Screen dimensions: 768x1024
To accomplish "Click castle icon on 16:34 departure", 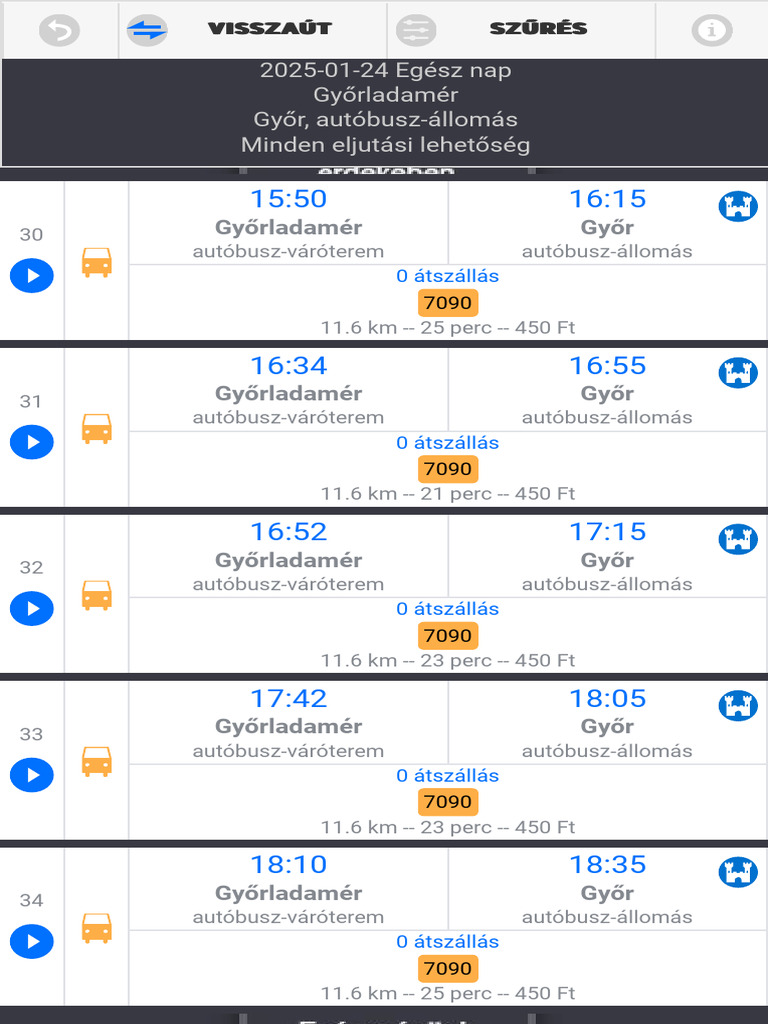I will click(x=738, y=373).
